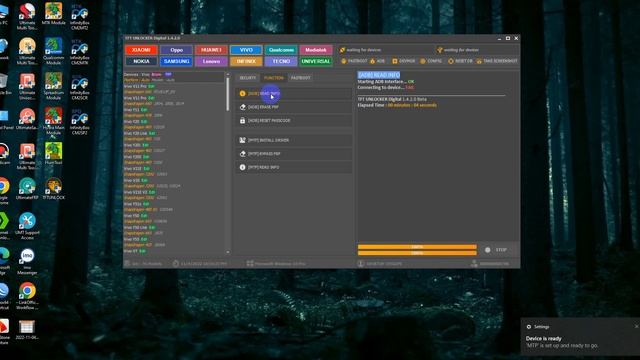
Task: Open the UMT Support Access desktop icon
Action: (27, 226)
